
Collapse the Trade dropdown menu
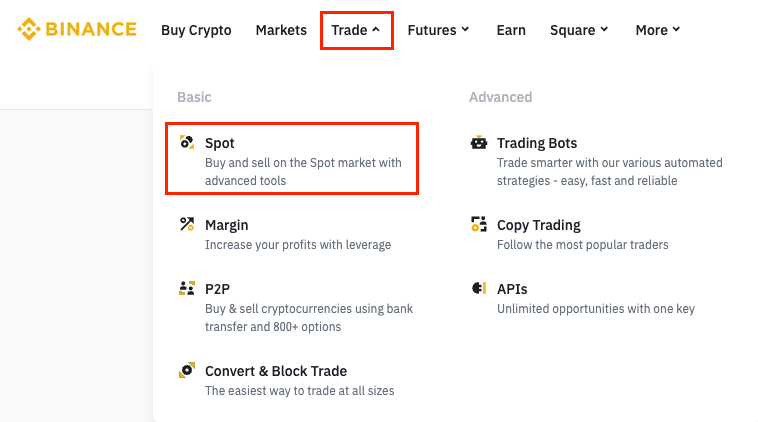point(356,30)
